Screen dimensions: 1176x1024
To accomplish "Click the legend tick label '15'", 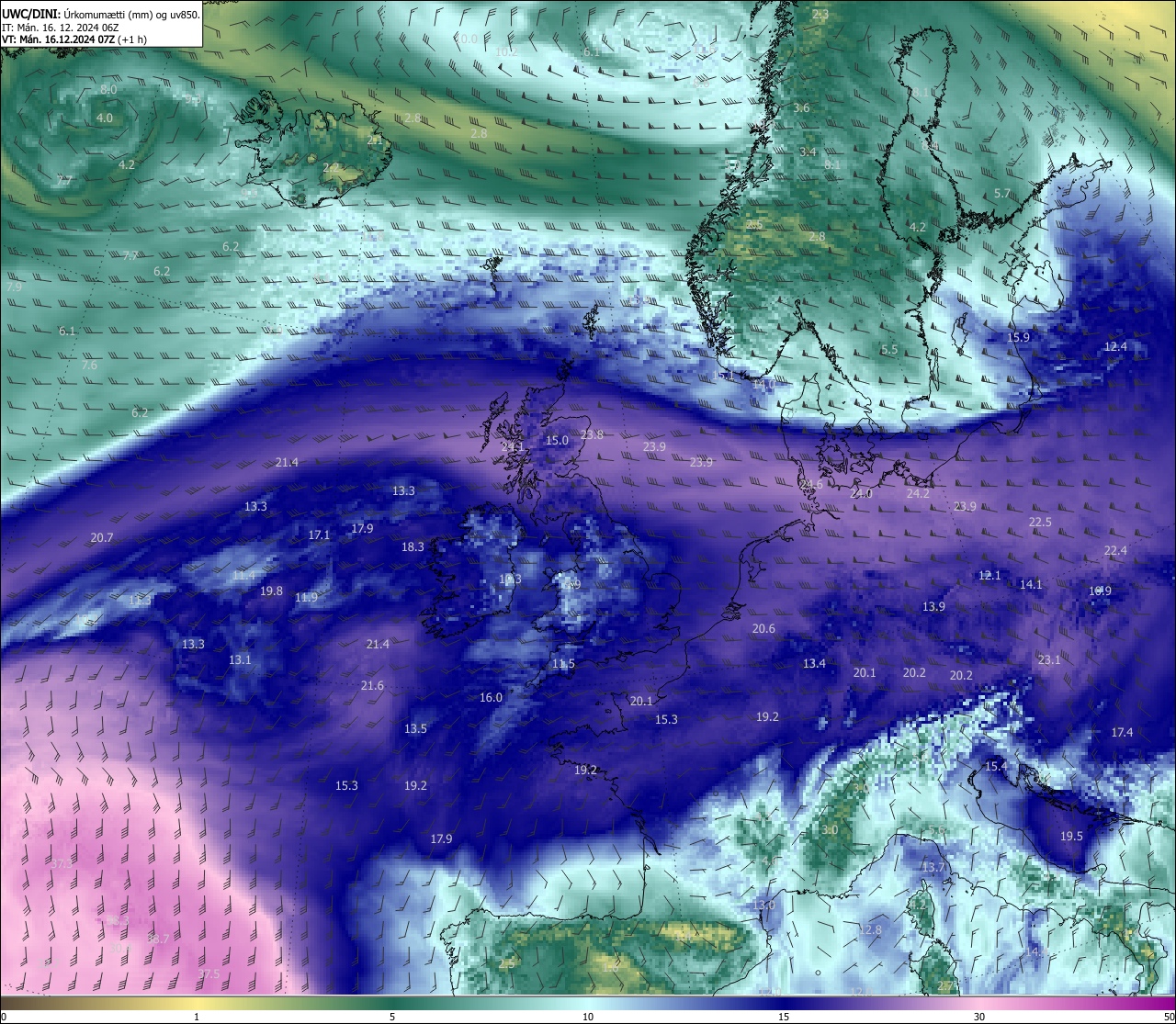I will click(784, 1017).
